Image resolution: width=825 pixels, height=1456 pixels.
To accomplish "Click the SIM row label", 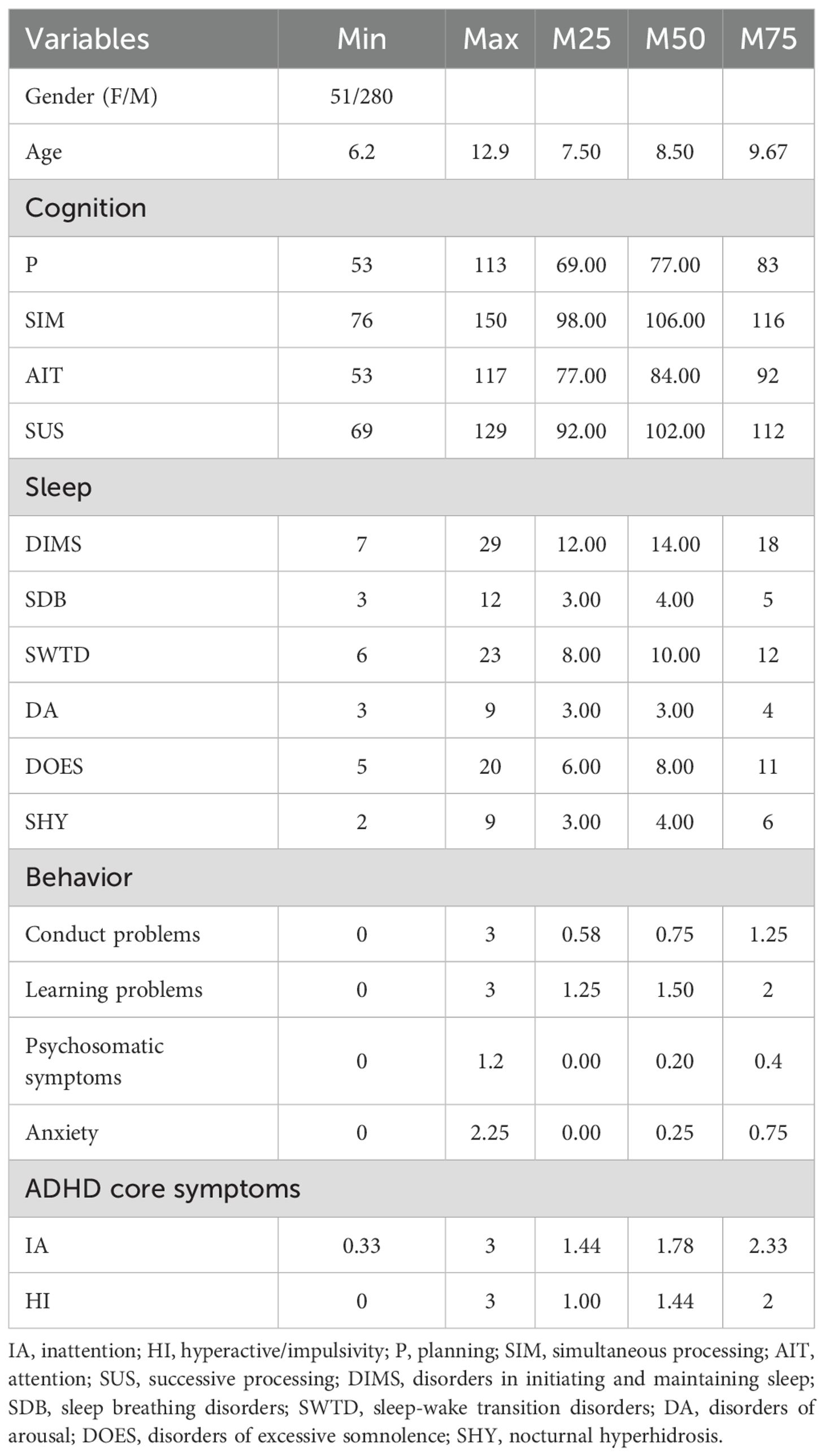I will coord(45,320).
